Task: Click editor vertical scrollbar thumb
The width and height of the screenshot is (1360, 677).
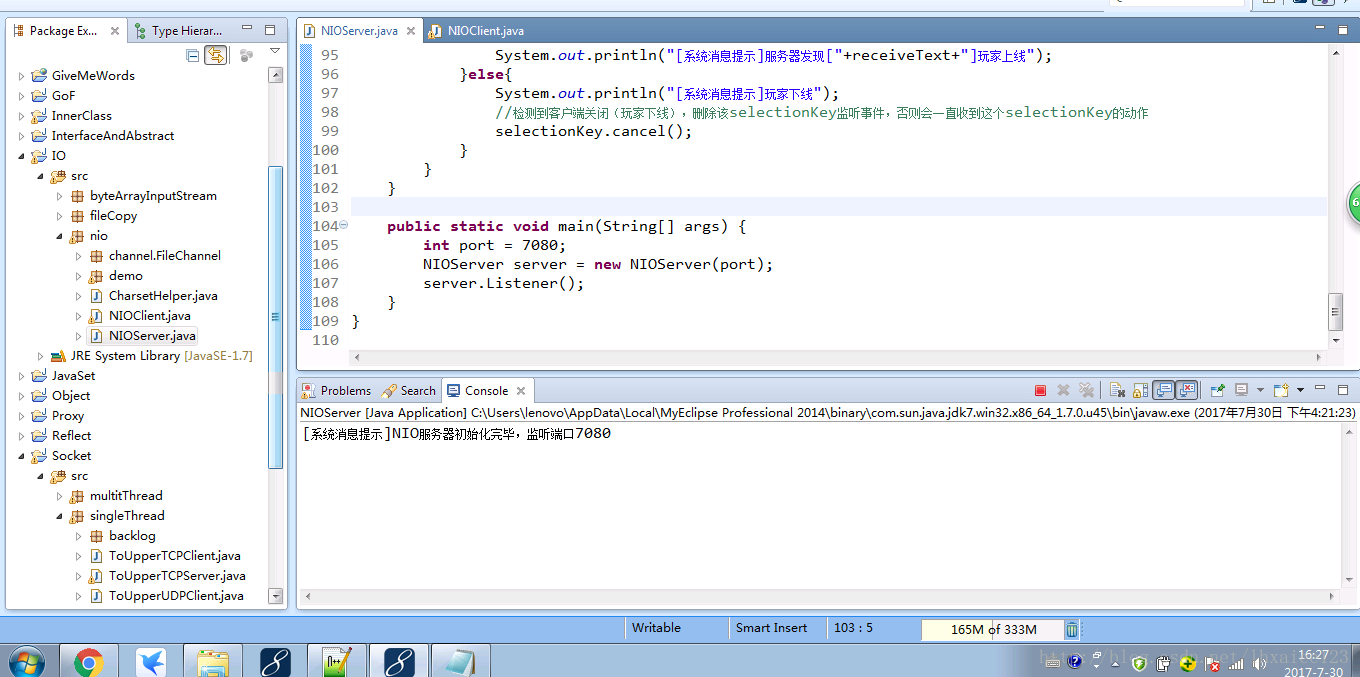Action: [x=1335, y=311]
